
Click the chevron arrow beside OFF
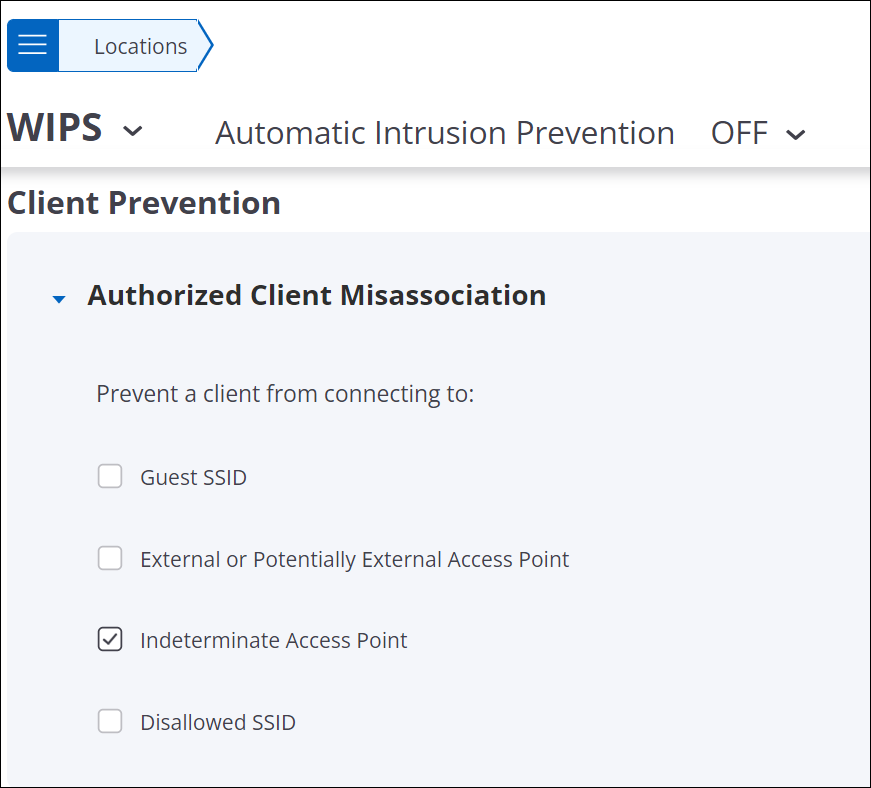(795, 134)
